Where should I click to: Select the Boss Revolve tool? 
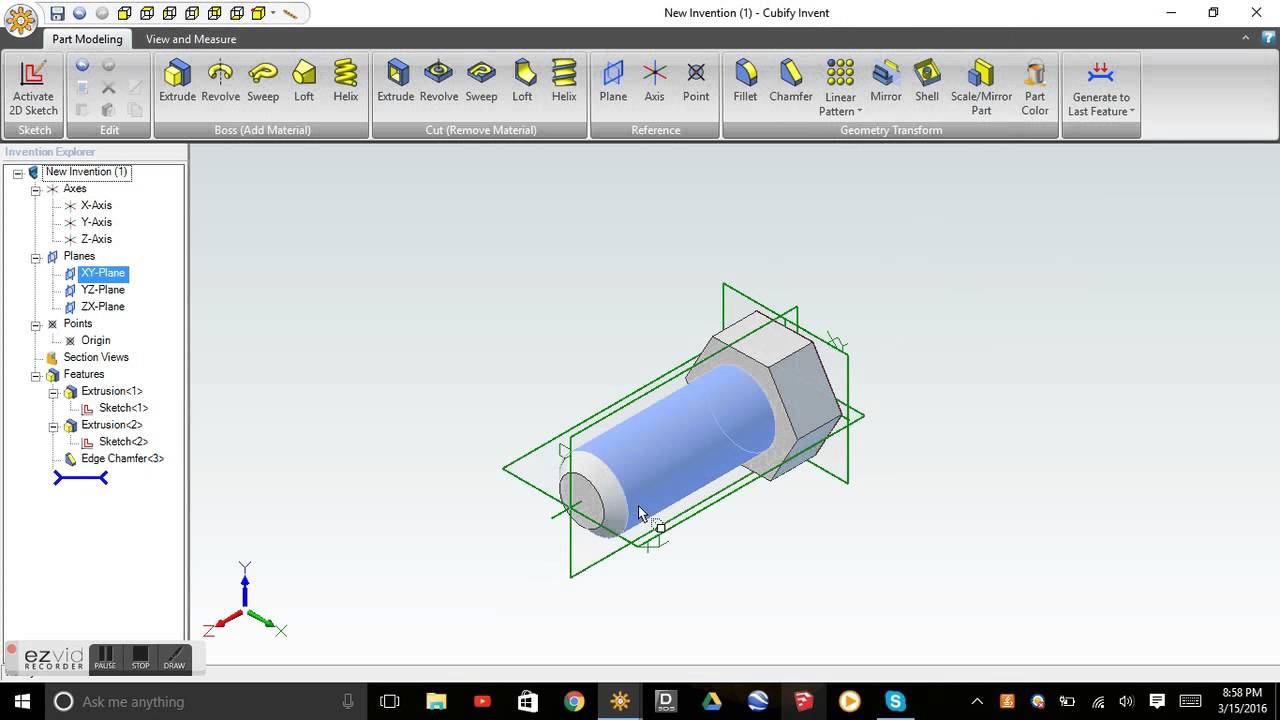pyautogui.click(x=220, y=82)
